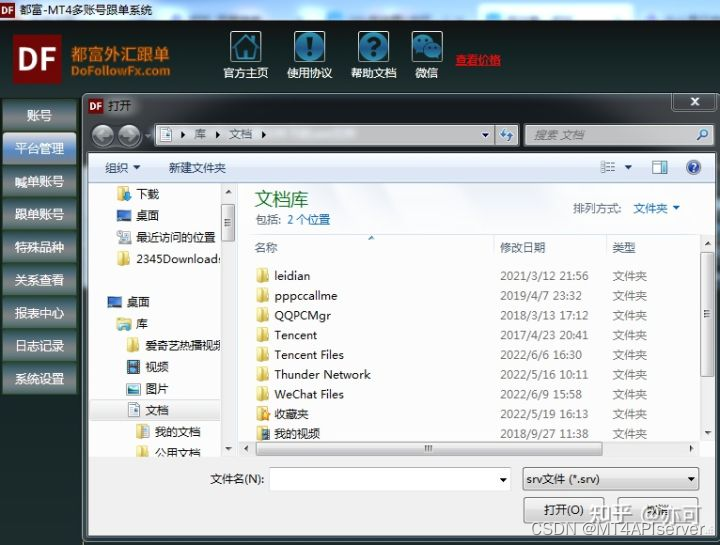The width and height of the screenshot is (720, 545).
Task: Switch to the 特殊品种 sidebar tab
Action: pyautogui.click(x=39, y=247)
